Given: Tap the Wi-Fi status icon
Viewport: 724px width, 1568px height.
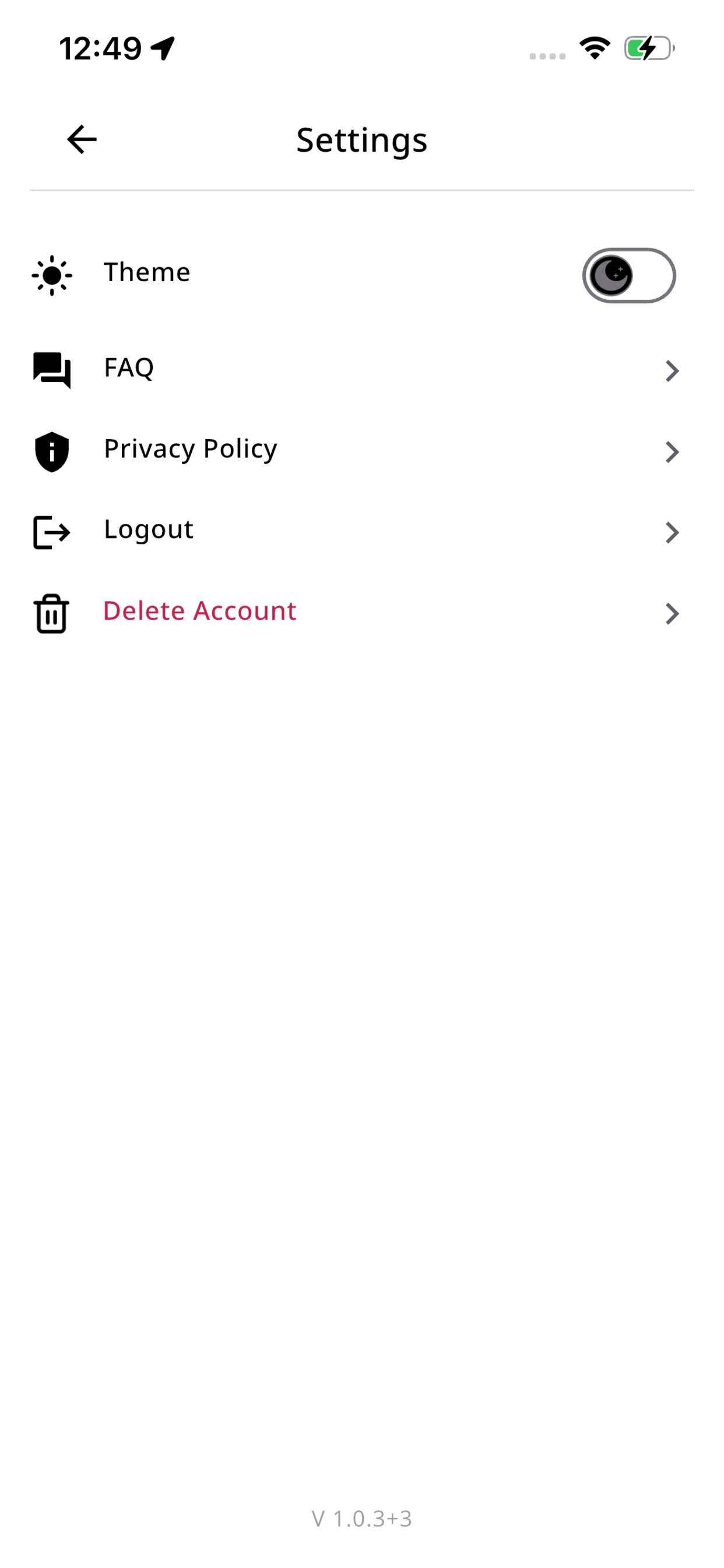Looking at the screenshot, I should coord(595,48).
